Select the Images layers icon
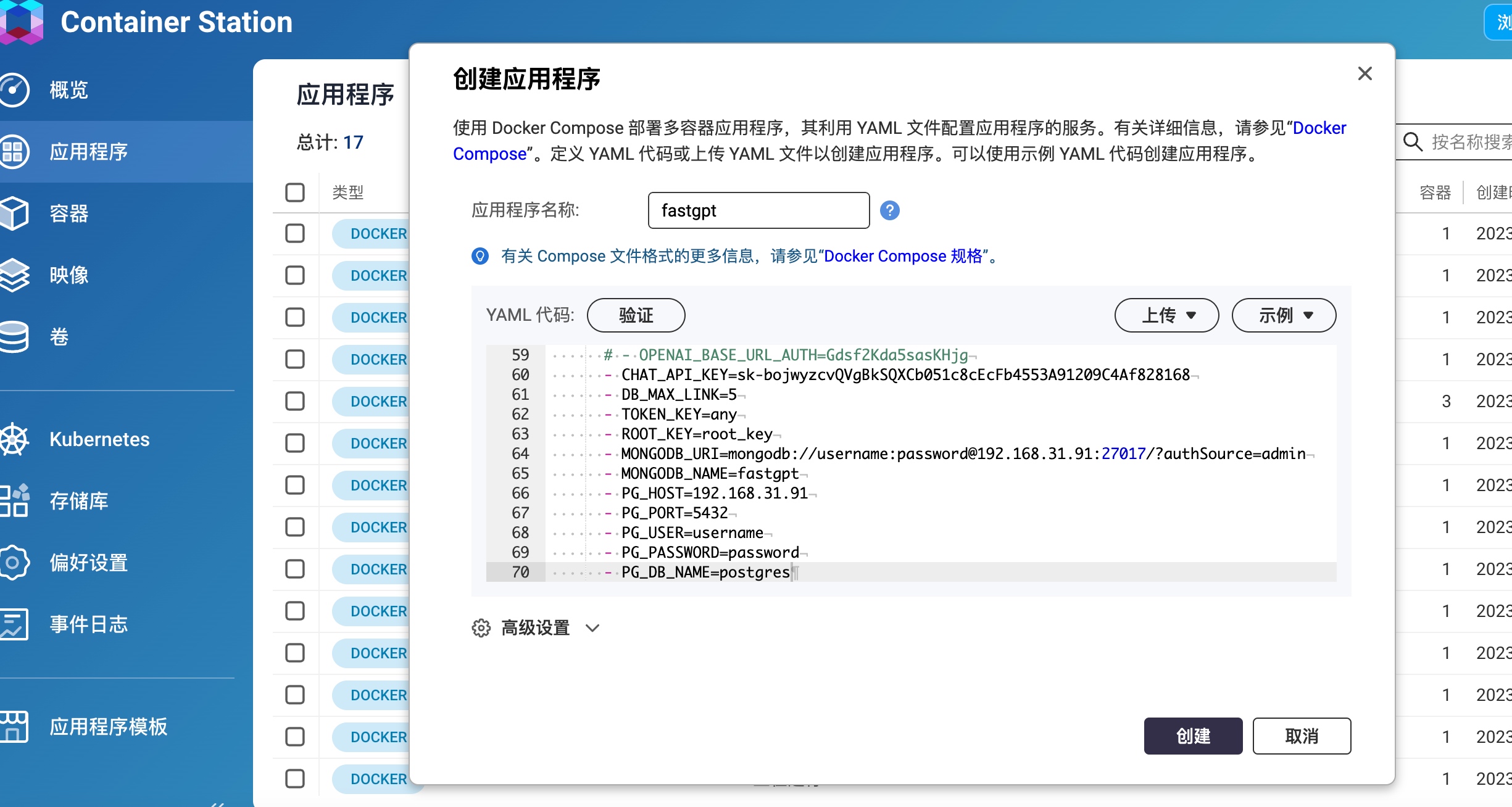 [x=14, y=275]
